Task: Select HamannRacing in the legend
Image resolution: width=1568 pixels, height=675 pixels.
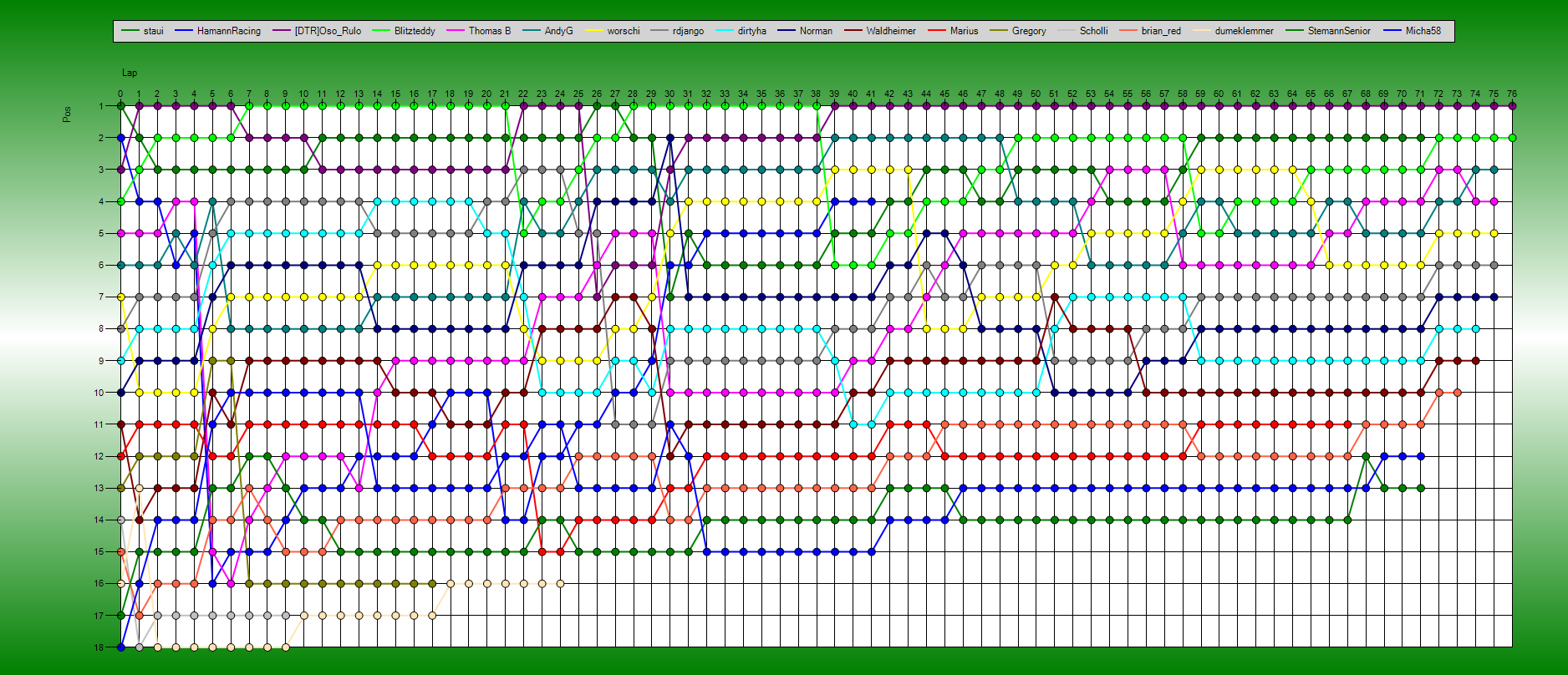Action: (217, 31)
